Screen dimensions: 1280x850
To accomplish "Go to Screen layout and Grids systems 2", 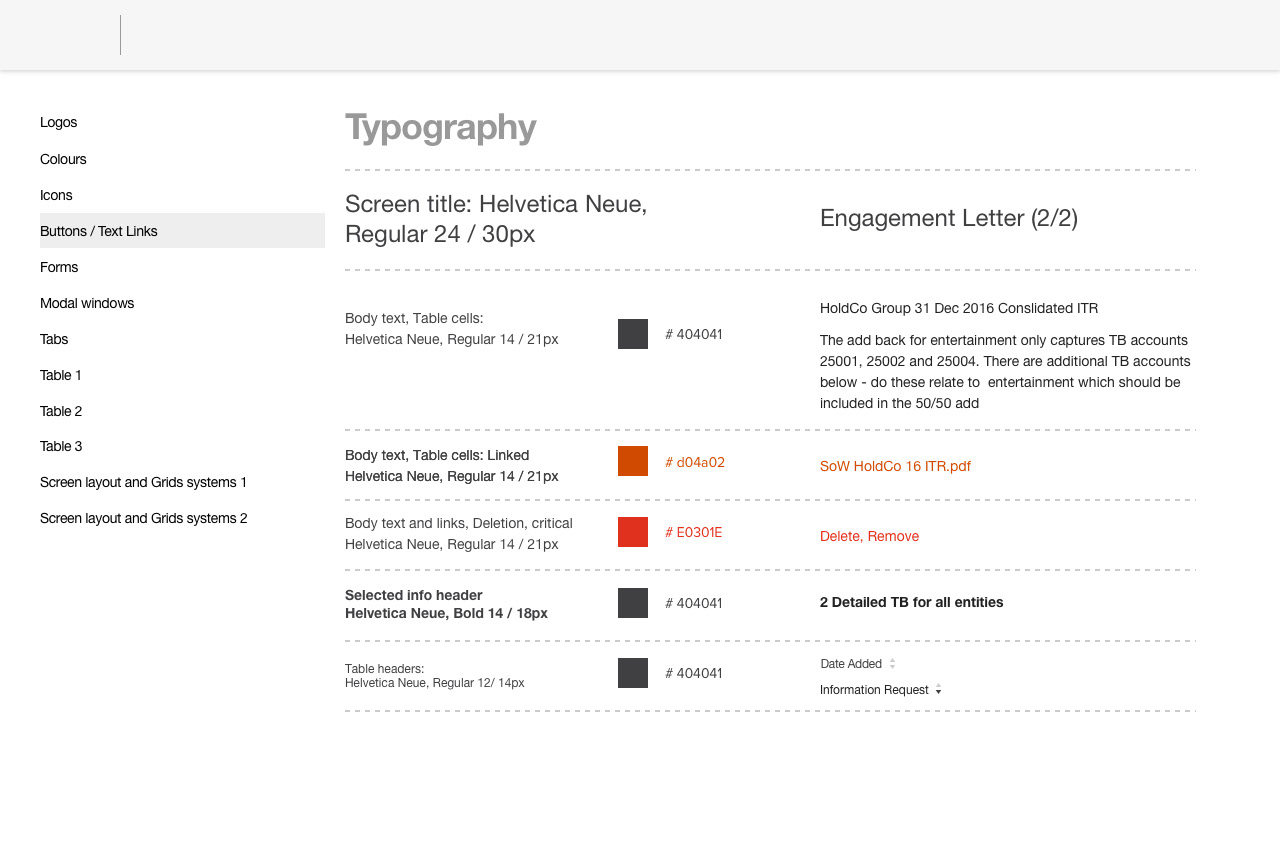I will [143, 518].
